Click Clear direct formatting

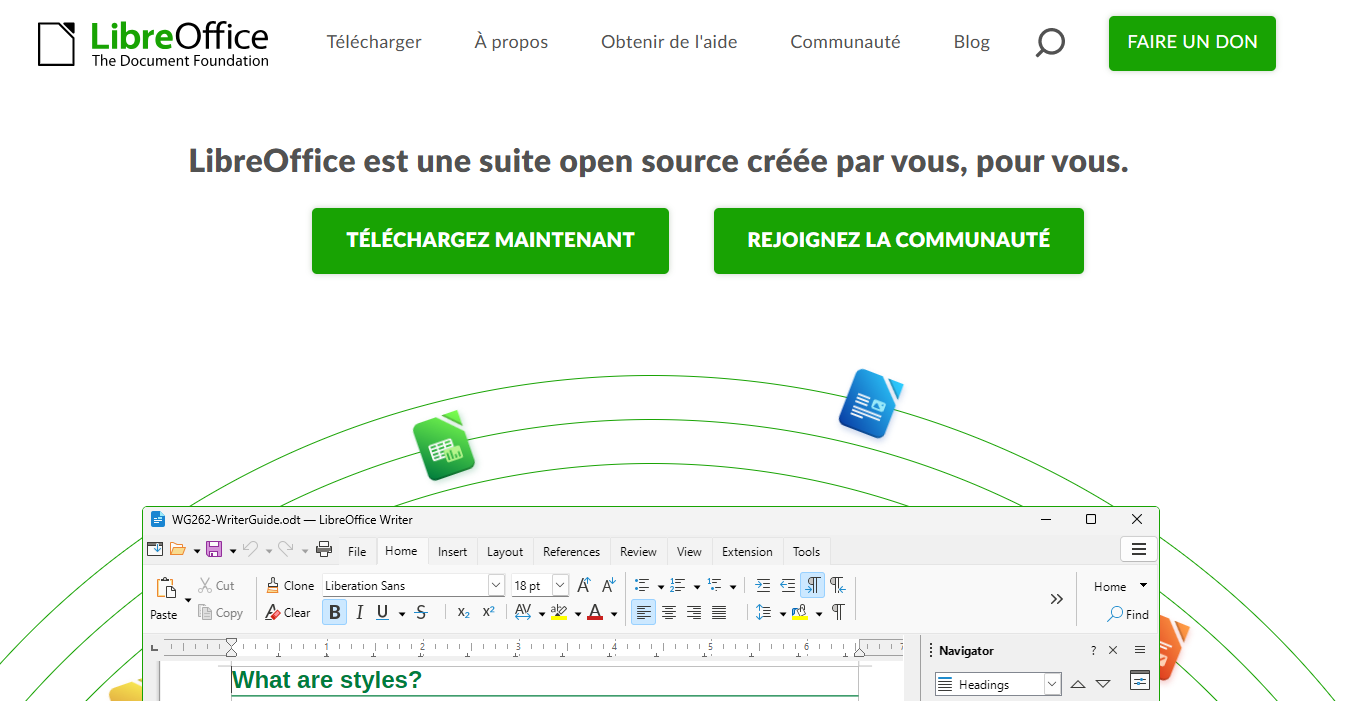click(288, 613)
